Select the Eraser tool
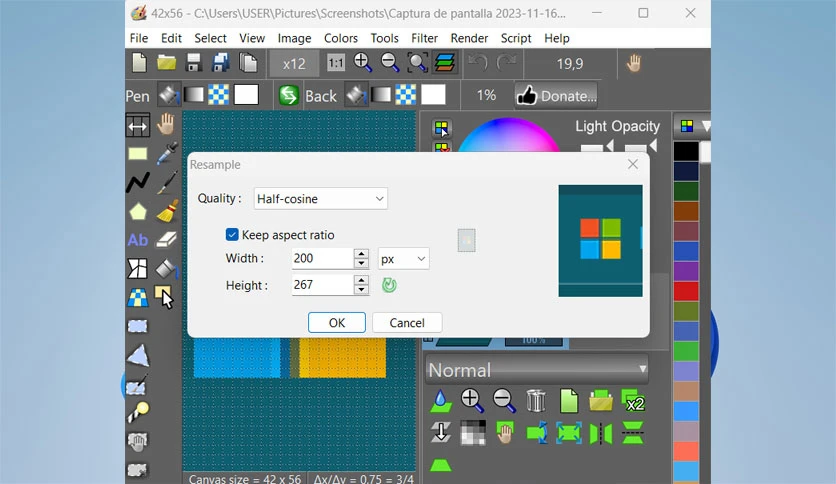The image size is (836, 484). (x=166, y=240)
